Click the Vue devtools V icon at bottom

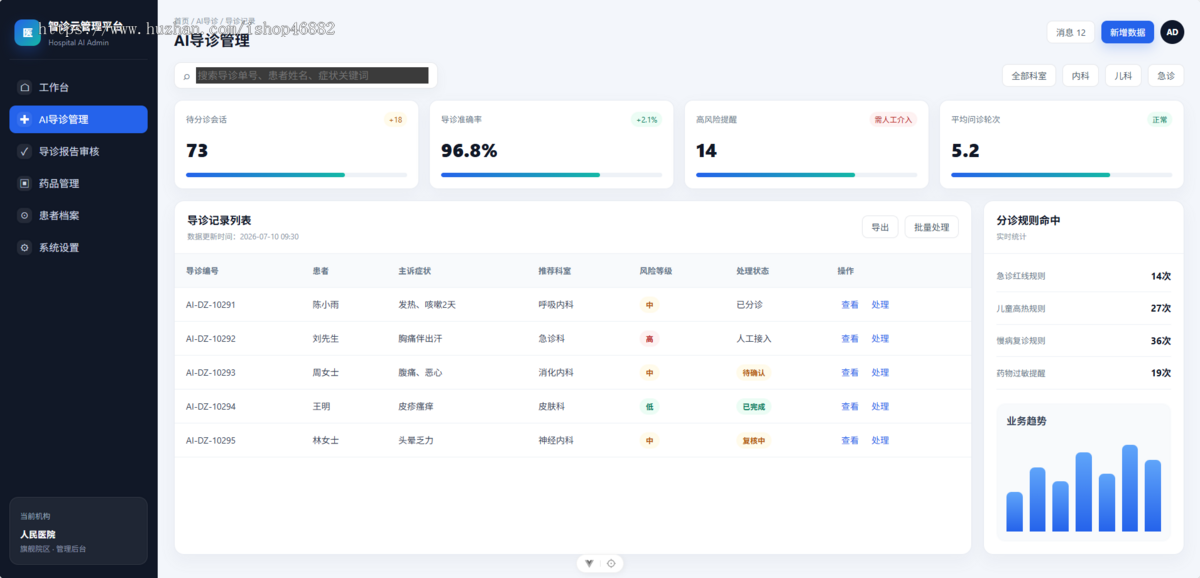589,563
